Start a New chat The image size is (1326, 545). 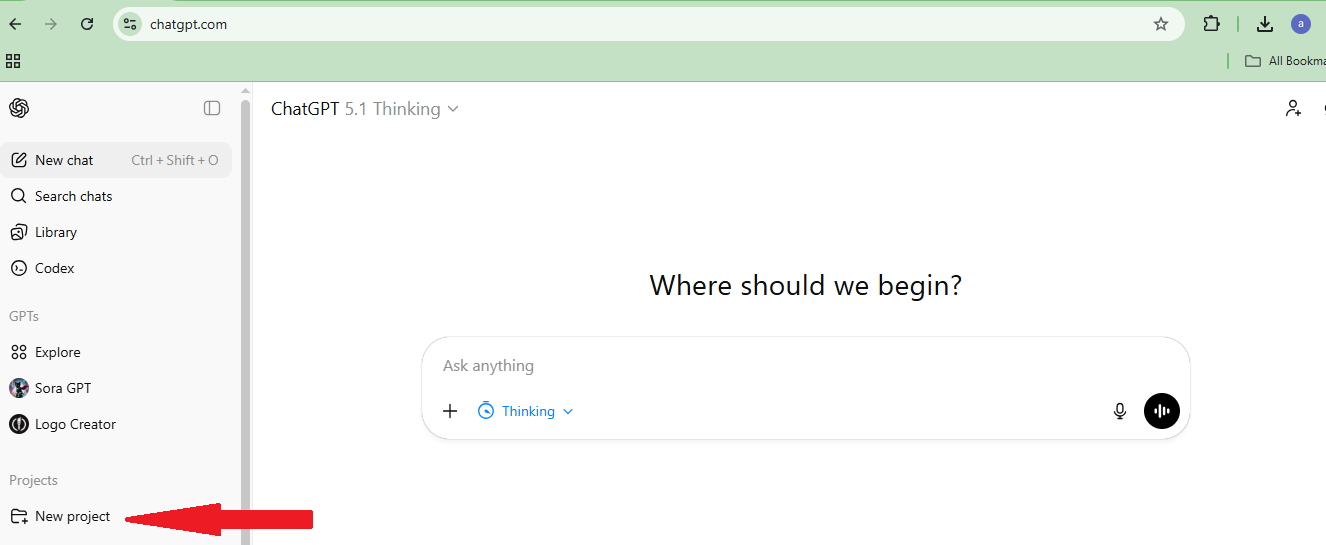[x=64, y=160]
